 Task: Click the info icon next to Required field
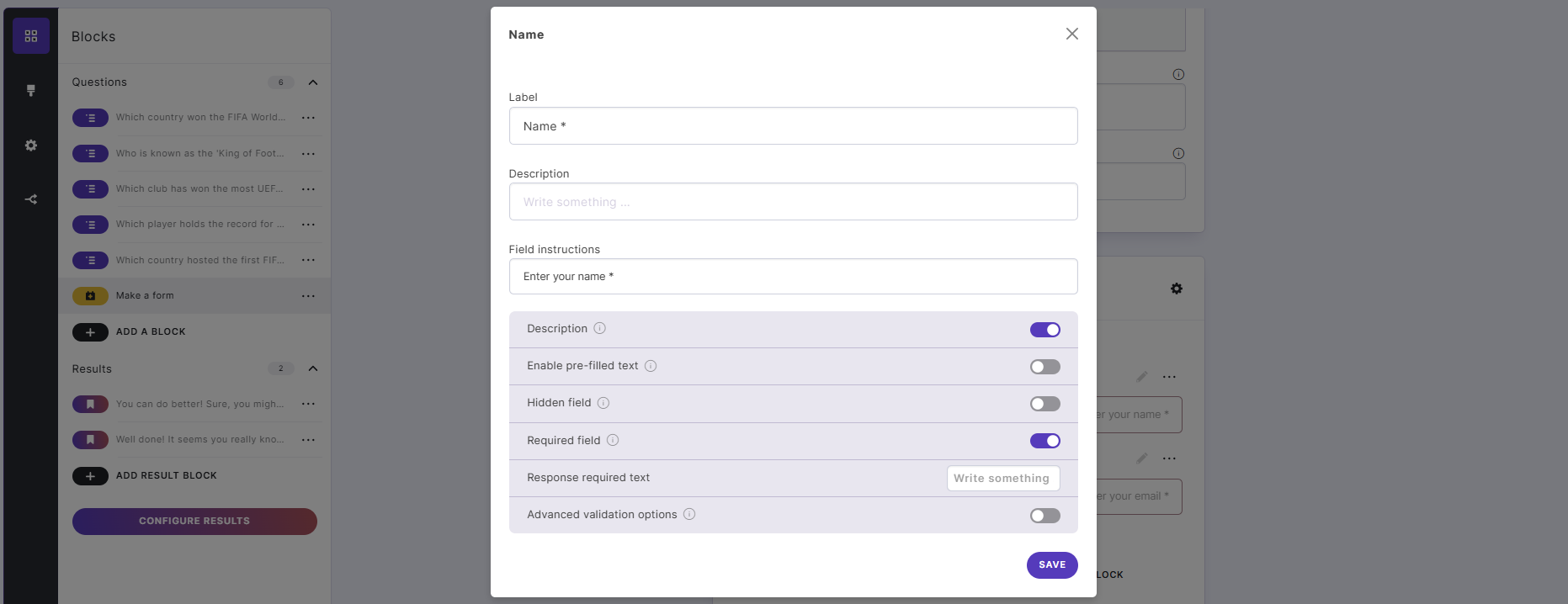614,440
